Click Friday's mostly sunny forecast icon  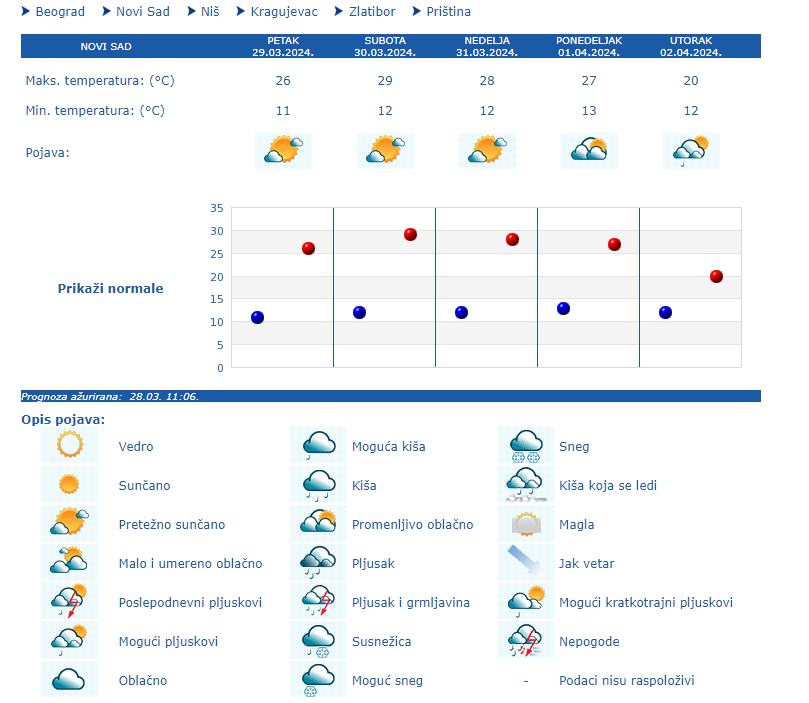point(283,151)
